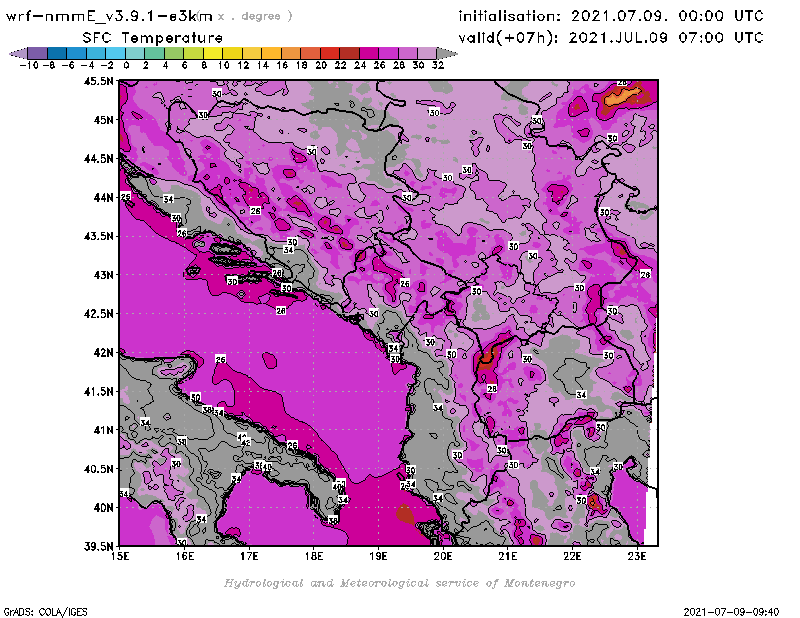This screenshot has width=800, height=618.
Task: Select the legend swatch between 6 and 8
Action: (193, 53)
